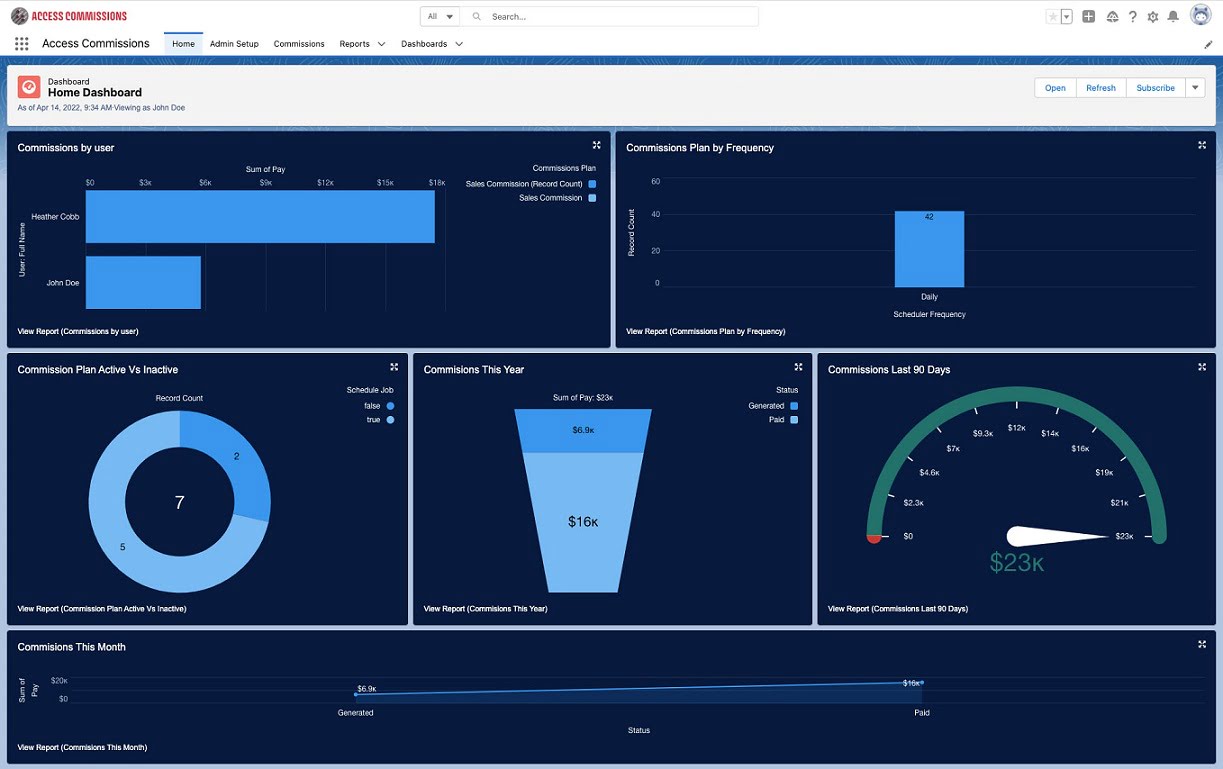Open the Help question mark icon

(x=1132, y=17)
